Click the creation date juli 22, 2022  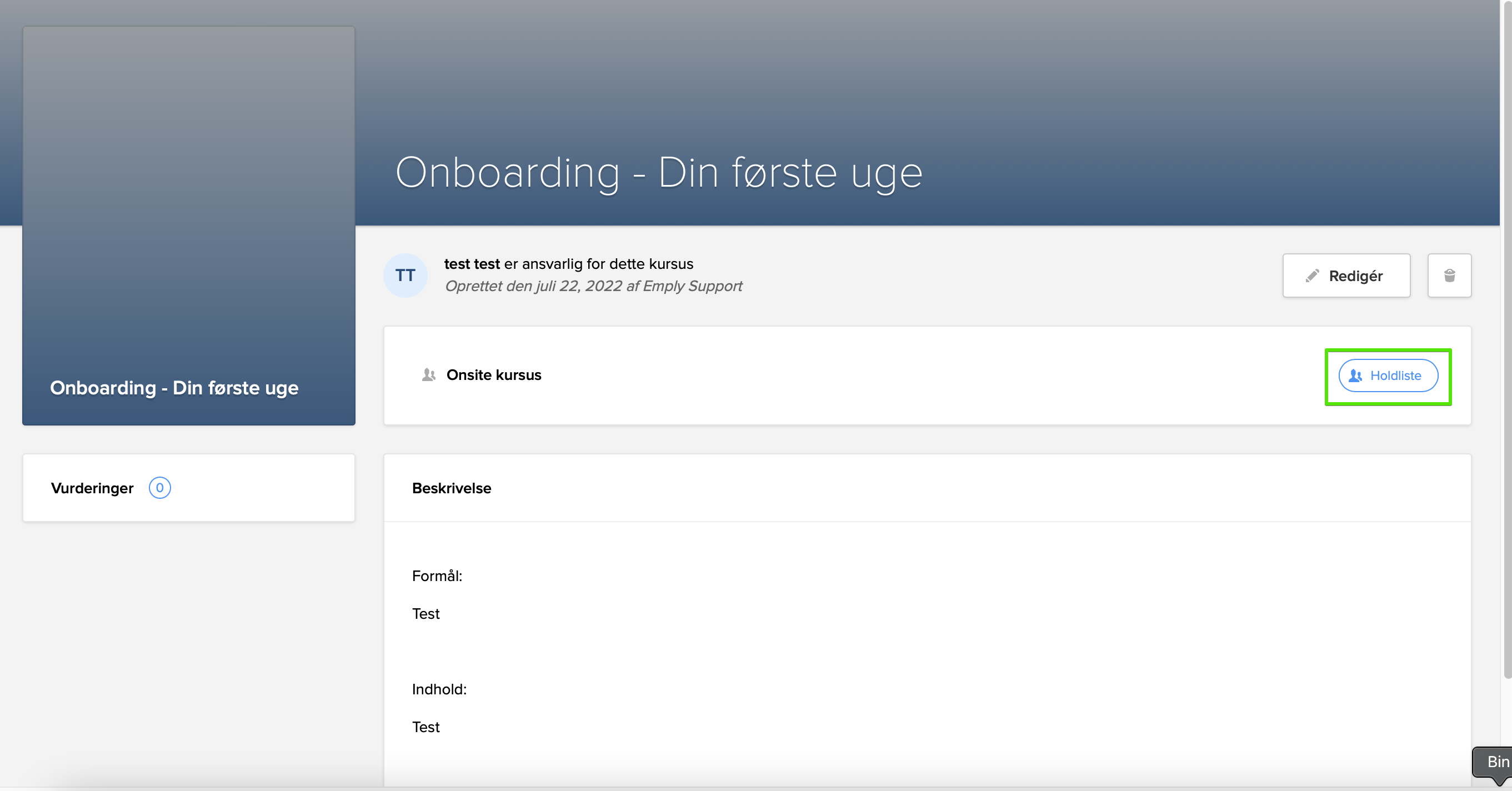578,287
